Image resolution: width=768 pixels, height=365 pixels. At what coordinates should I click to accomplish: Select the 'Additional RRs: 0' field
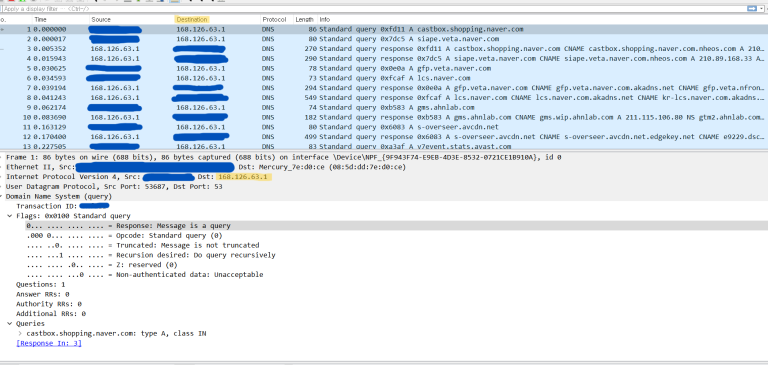click(51, 314)
